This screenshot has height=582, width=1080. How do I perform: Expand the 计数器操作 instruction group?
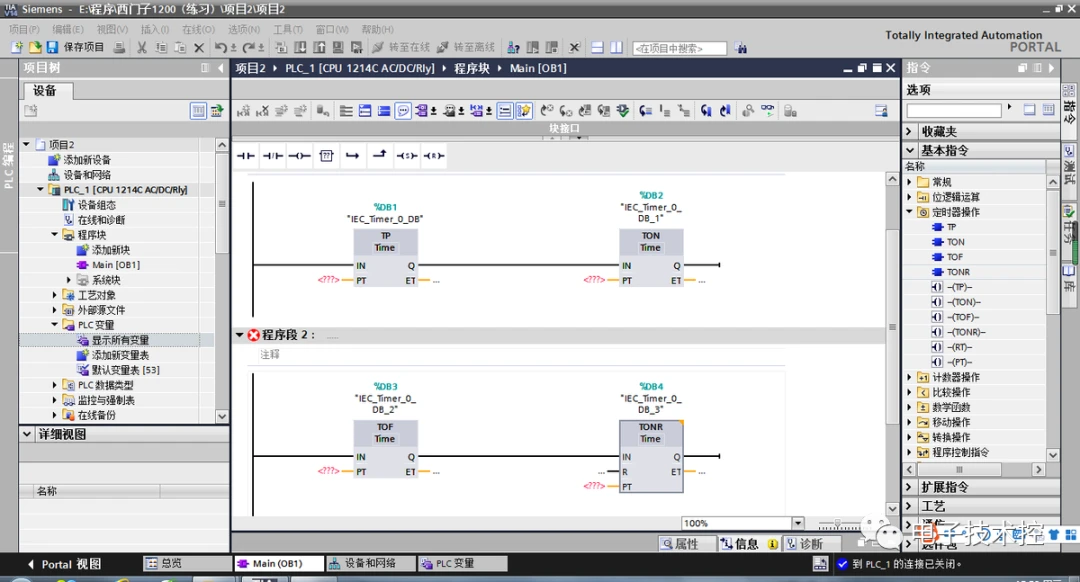pos(910,377)
